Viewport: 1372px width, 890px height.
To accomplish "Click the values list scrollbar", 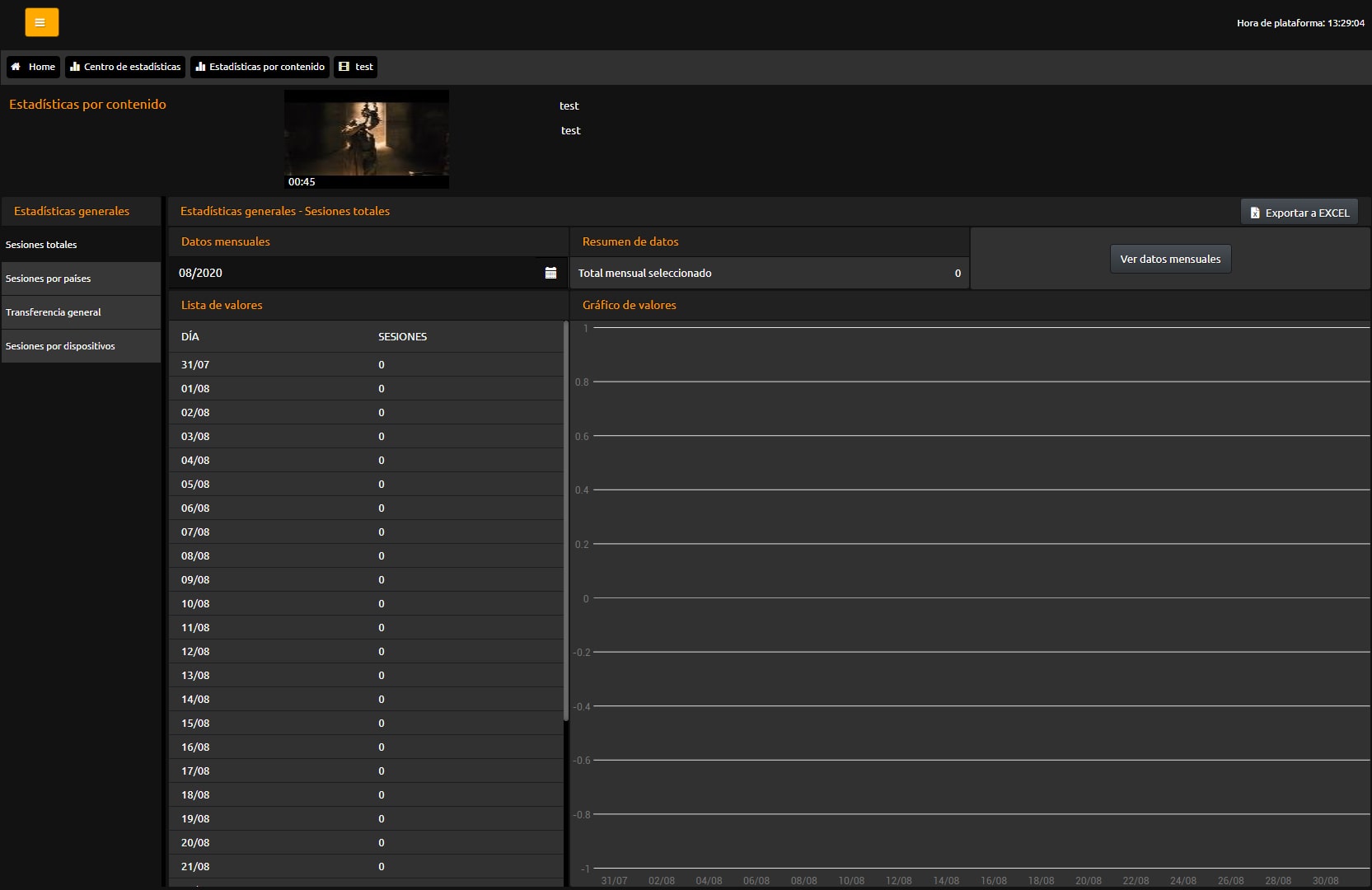I will point(565,521).
